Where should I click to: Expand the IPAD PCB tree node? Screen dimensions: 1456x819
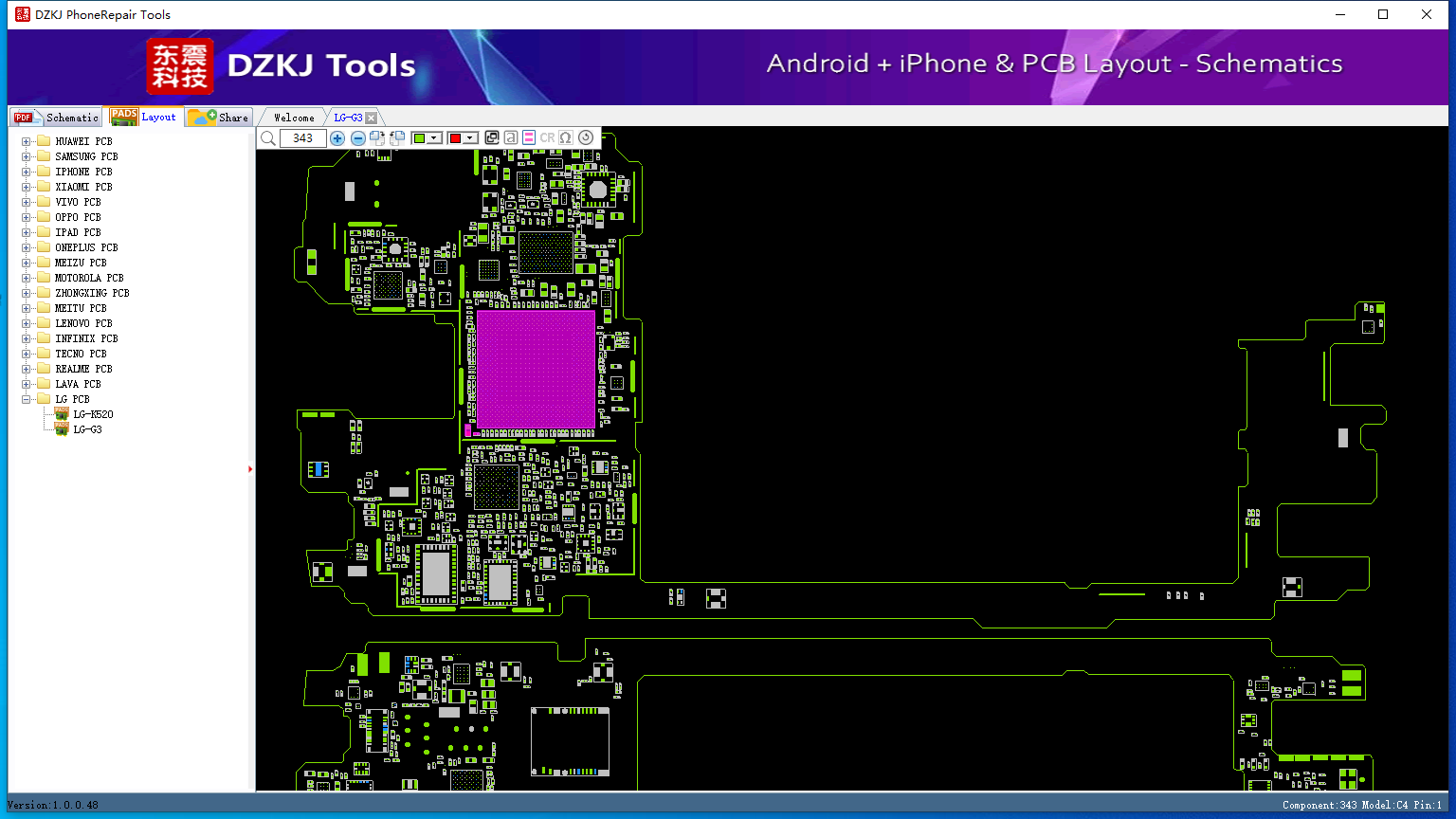pyautogui.click(x=27, y=232)
